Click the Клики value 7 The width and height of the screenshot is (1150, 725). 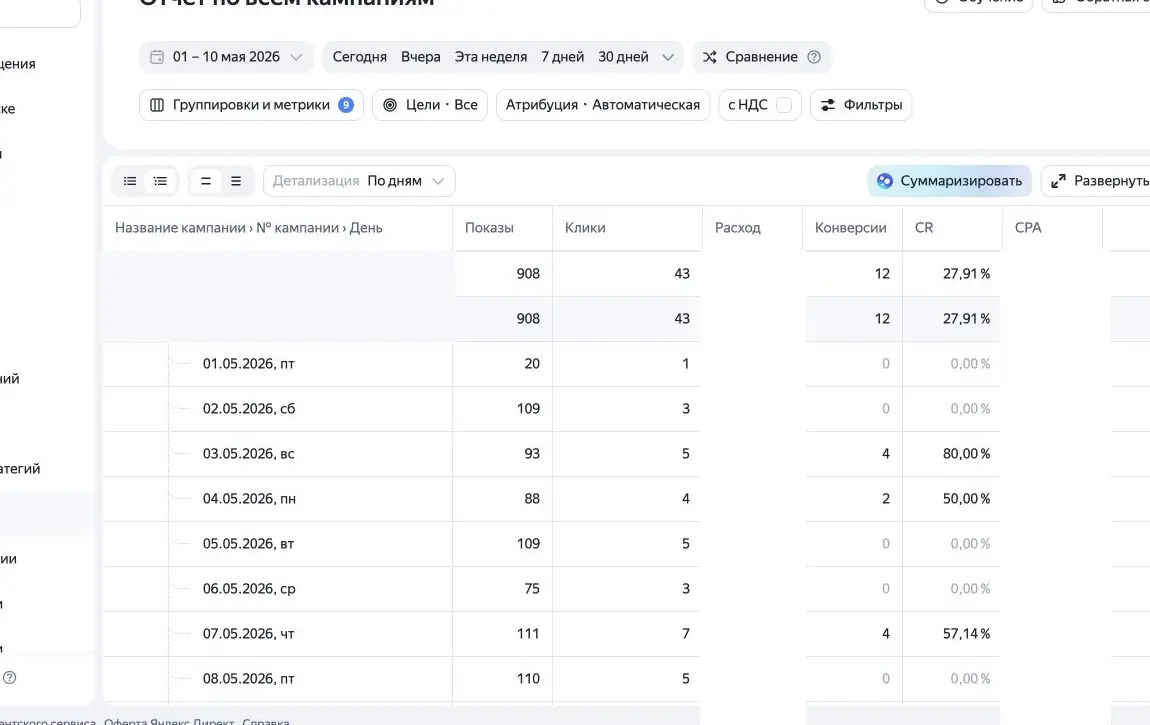[x=686, y=634]
